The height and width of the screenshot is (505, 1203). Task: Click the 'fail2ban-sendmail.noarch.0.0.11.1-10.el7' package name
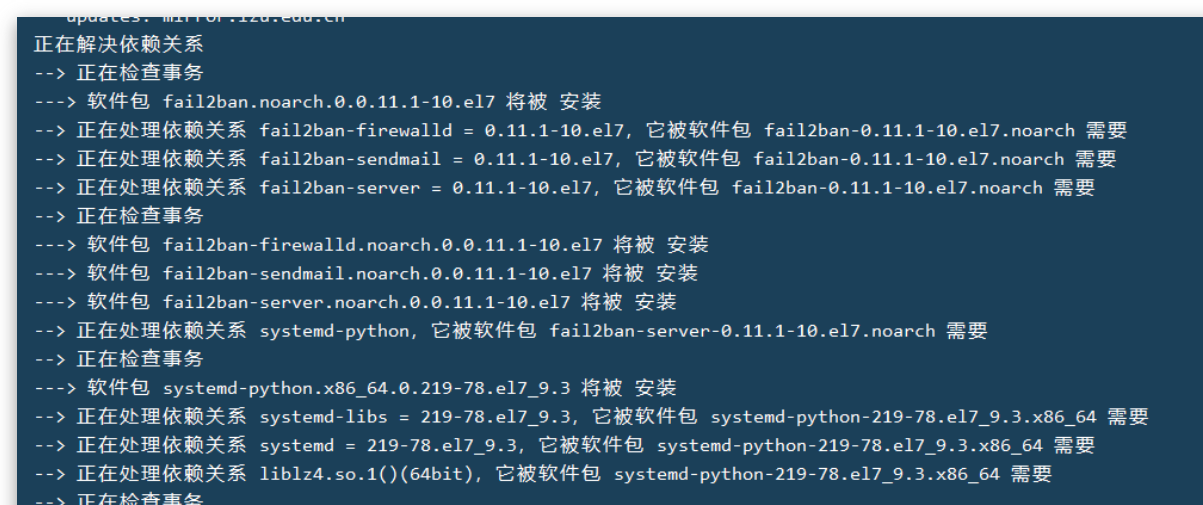tap(377, 273)
